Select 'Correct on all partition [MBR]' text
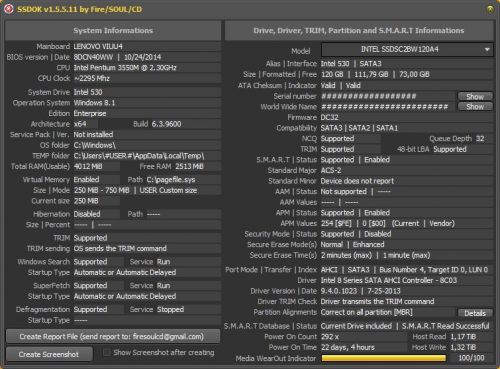This screenshot has width=500, height=369. 367,312
